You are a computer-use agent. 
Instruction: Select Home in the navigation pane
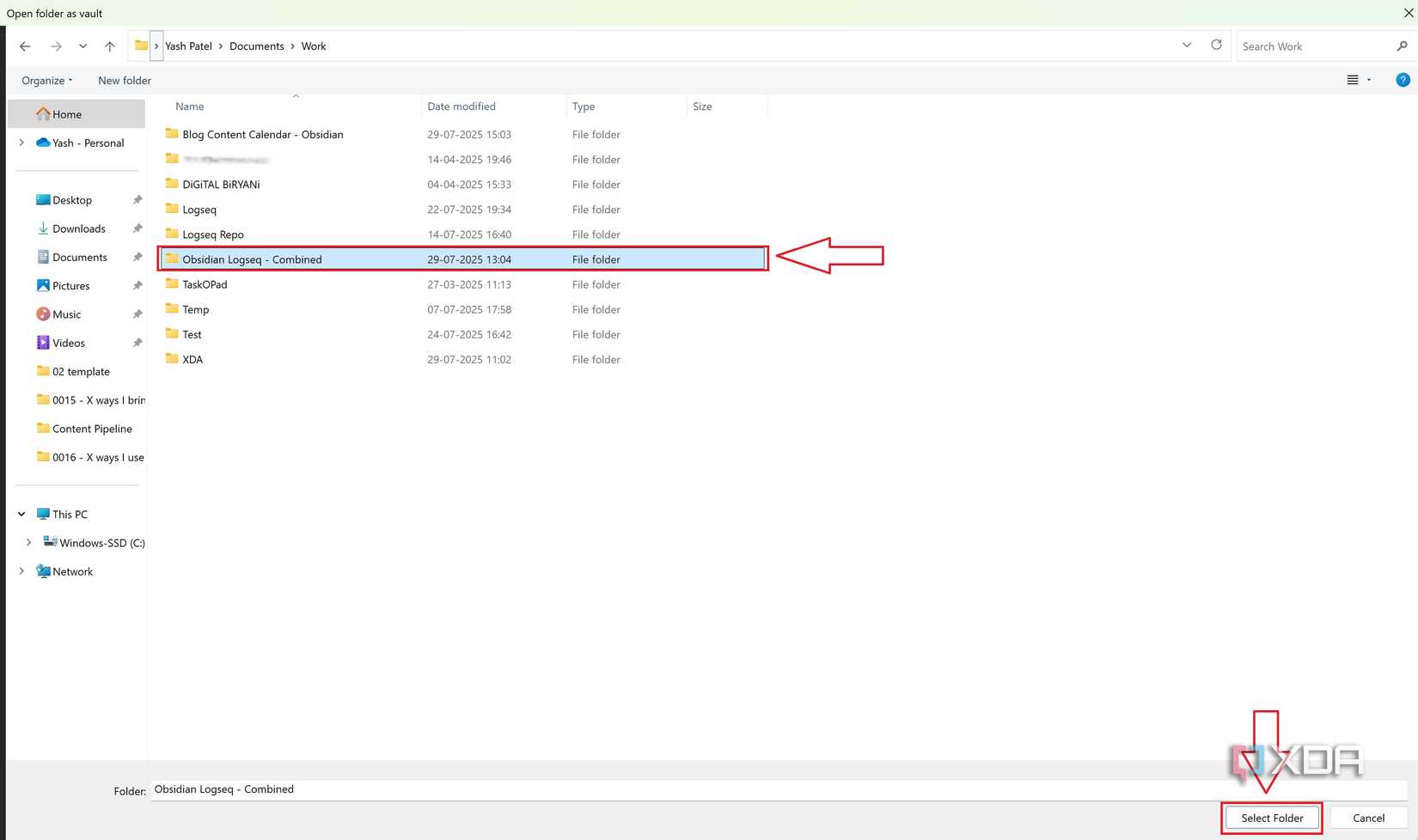pos(64,113)
